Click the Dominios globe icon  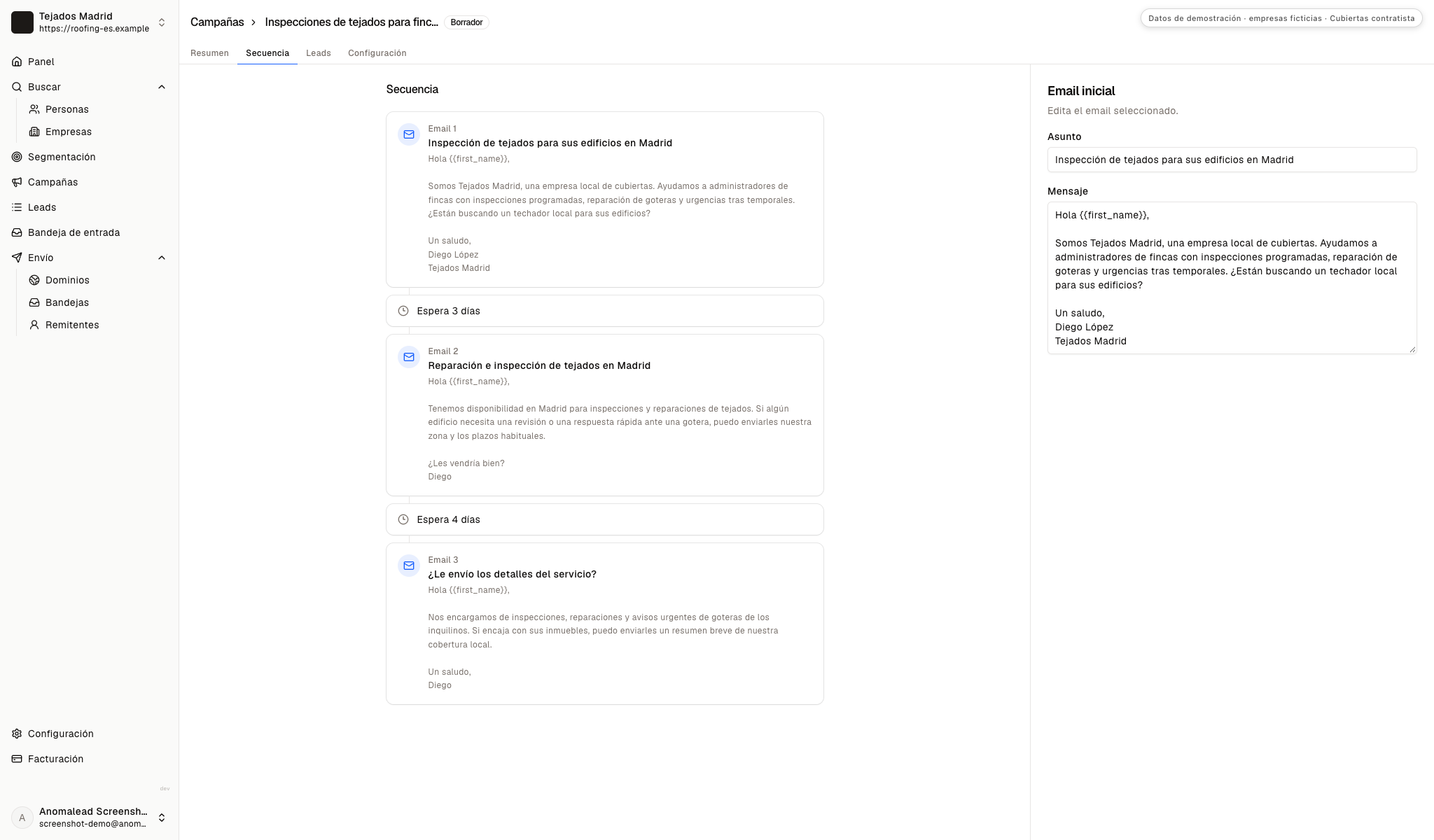(x=34, y=280)
